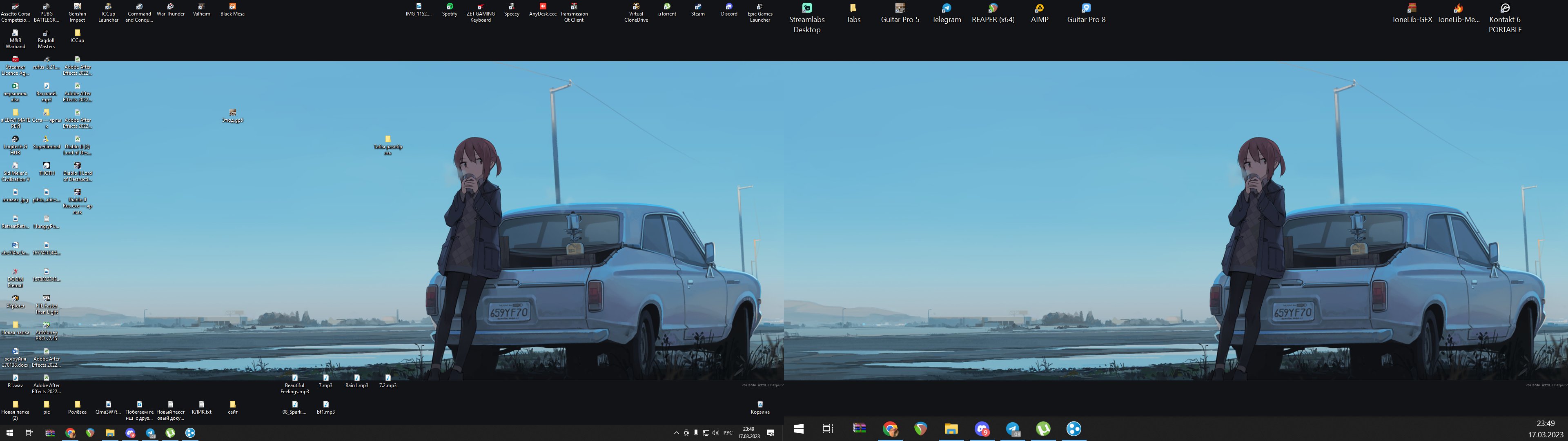Viewport: 1568px width, 441px height.
Task: Select the Superliminal shortcut
Action: tap(46, 143)
